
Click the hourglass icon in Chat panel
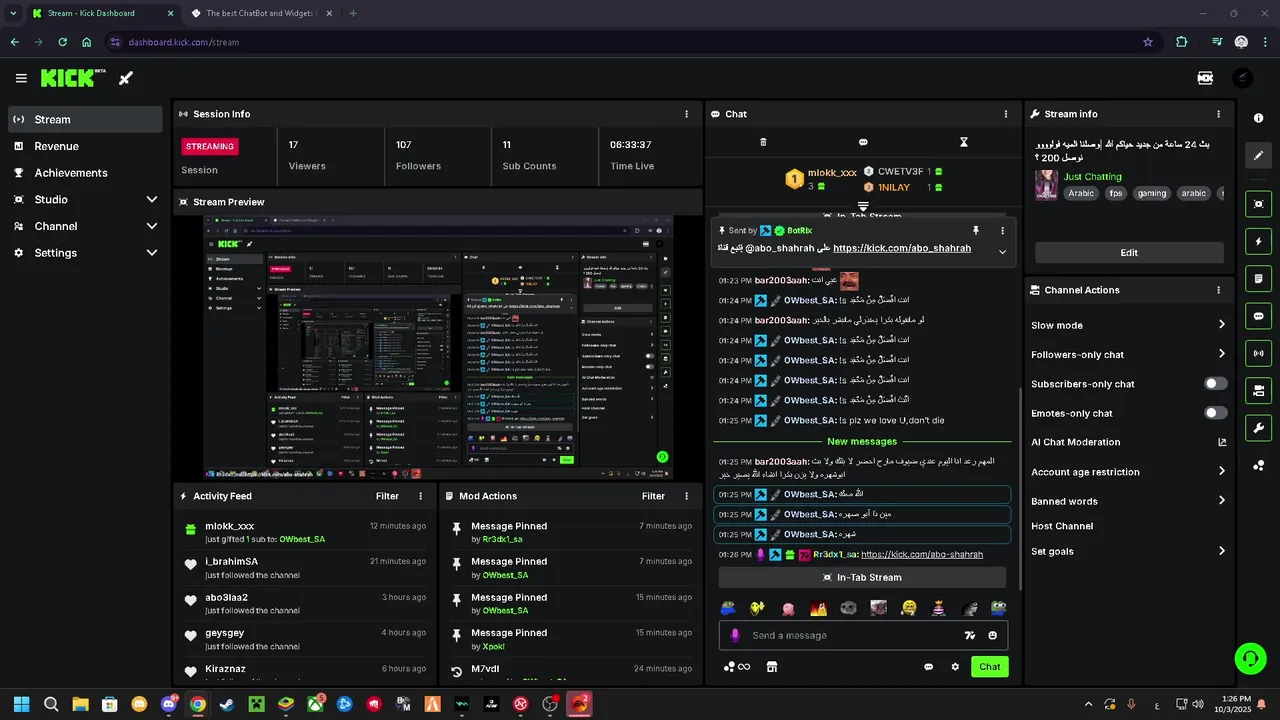pyautogui.click(x=964, y=142)
